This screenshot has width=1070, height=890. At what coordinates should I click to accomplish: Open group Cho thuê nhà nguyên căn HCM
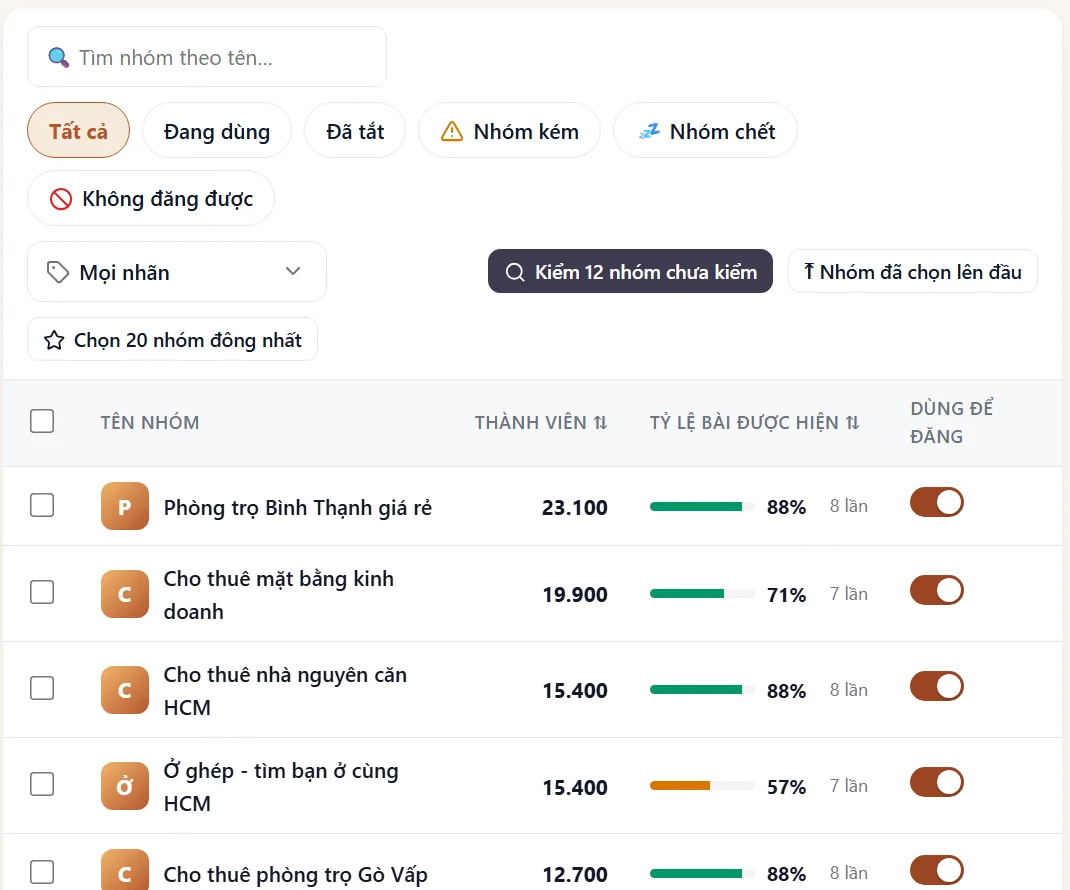(x=285, y=691)
